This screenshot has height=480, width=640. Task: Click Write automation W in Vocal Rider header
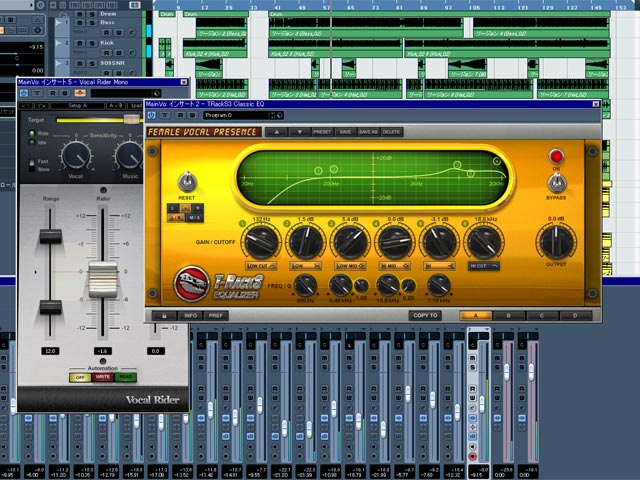tap(64, 93)
